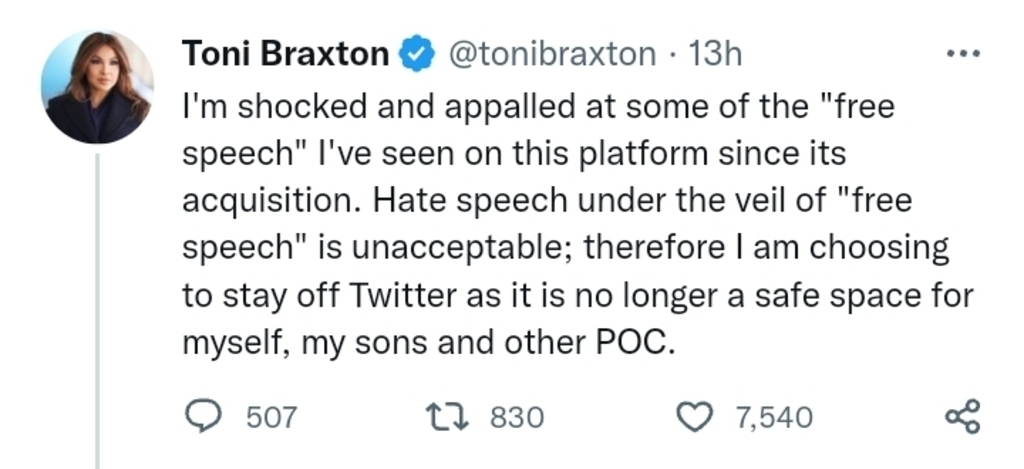The height and width of the screenshot is (469, 1024).
Task: Click the reply speech bubble icon
Action: (205, 416)
